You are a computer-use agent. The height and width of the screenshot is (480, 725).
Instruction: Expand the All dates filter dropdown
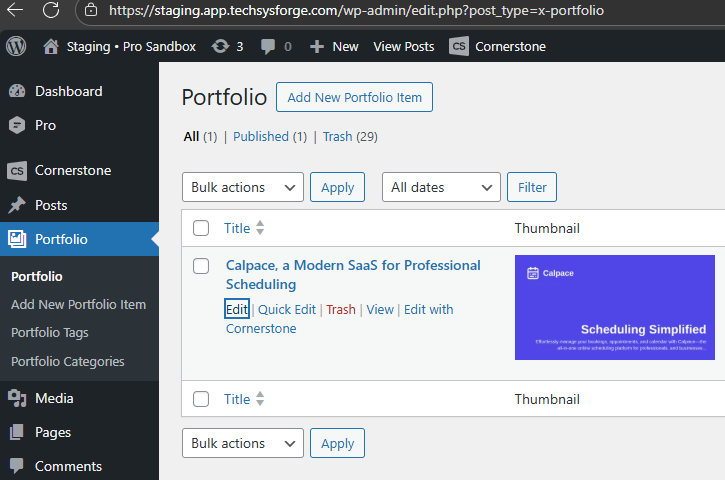441,187
